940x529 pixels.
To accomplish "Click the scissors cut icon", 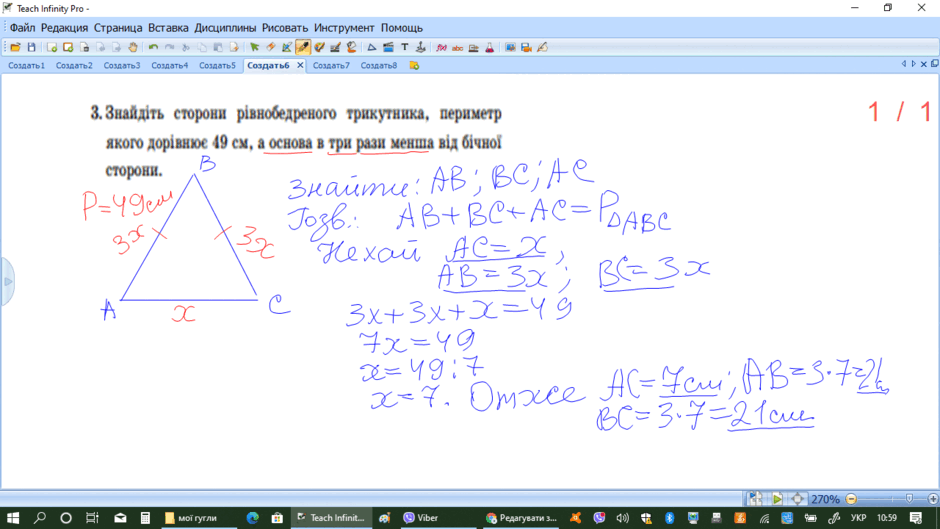I will 186,47.
